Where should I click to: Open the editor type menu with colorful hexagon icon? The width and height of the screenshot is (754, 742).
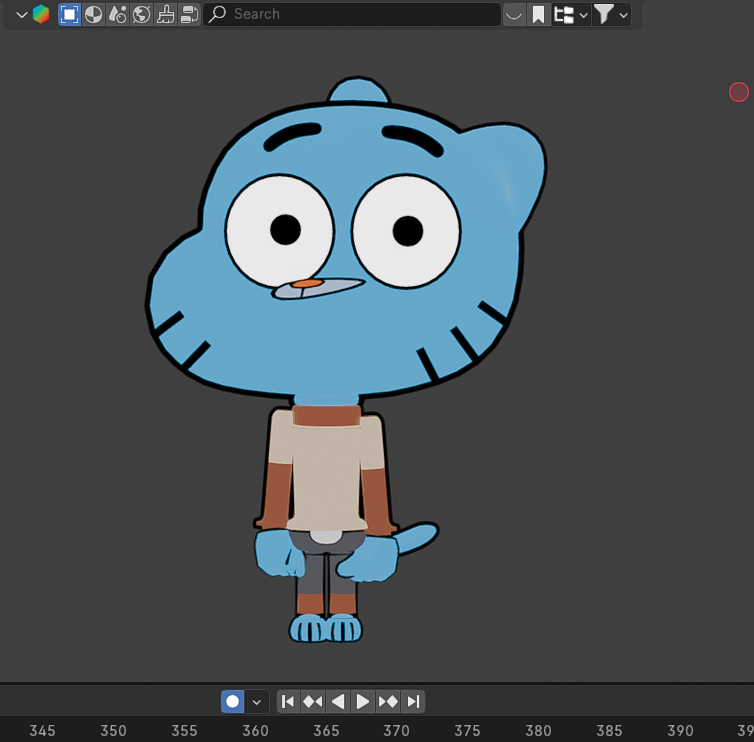click(x=33, y=14)
